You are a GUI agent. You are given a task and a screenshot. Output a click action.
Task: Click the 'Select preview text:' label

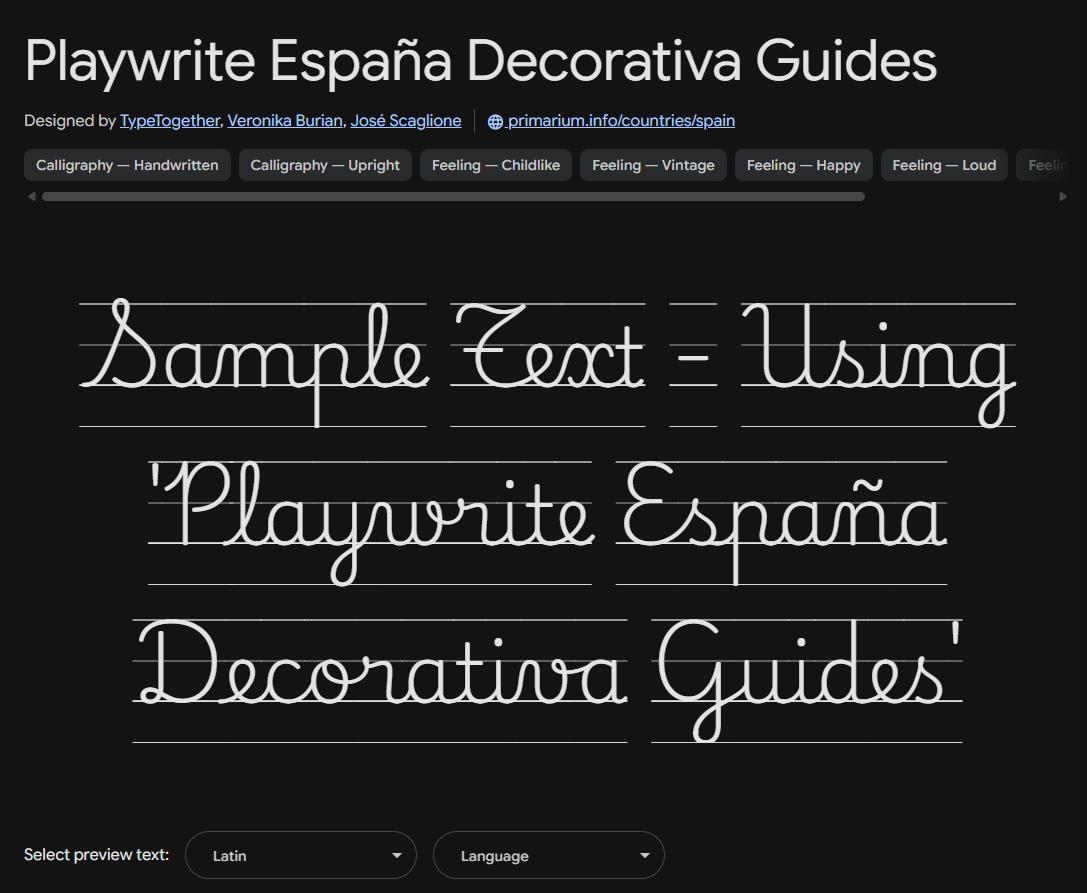point(96,854)
